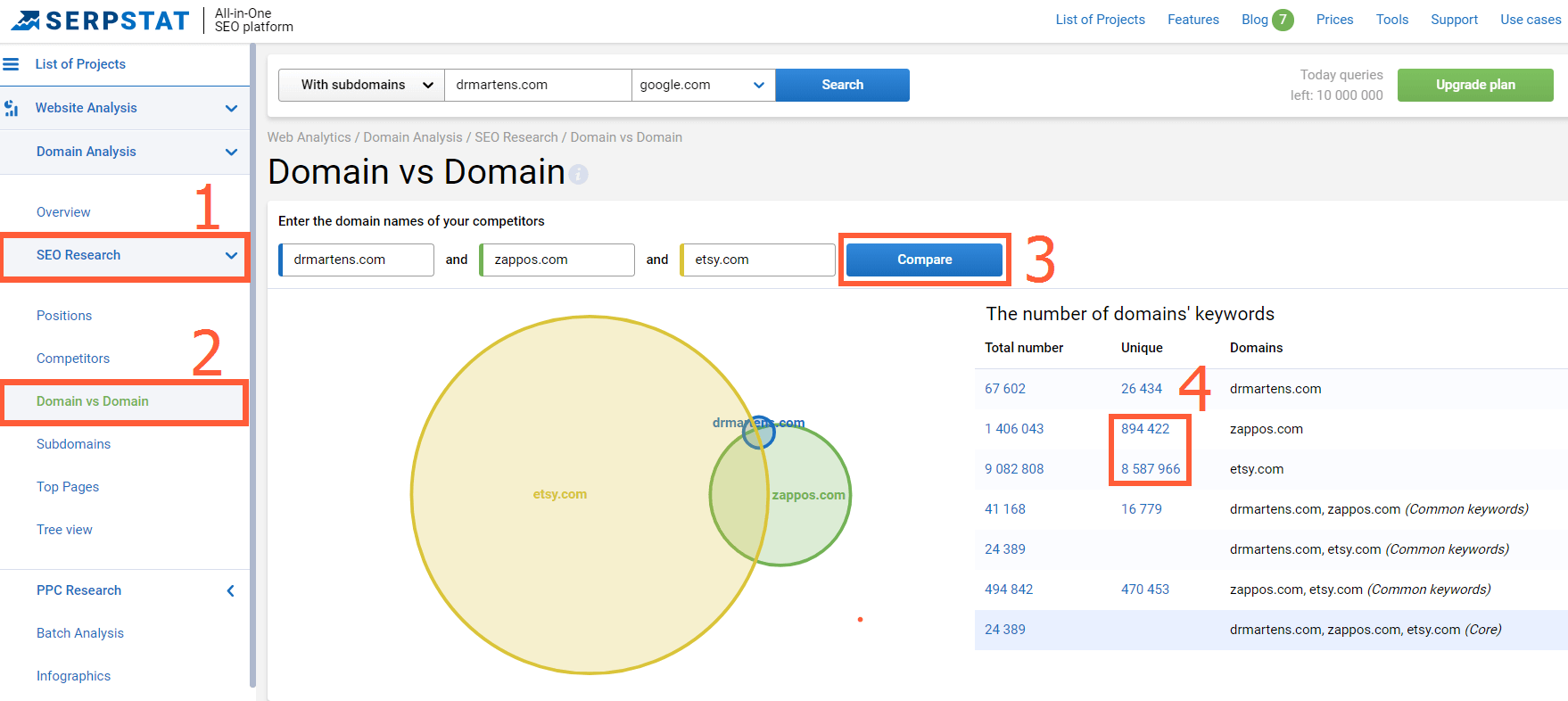Open the Infographics sidebar link
Screen dimensions: 1568x701
click(x=74, y=676)
